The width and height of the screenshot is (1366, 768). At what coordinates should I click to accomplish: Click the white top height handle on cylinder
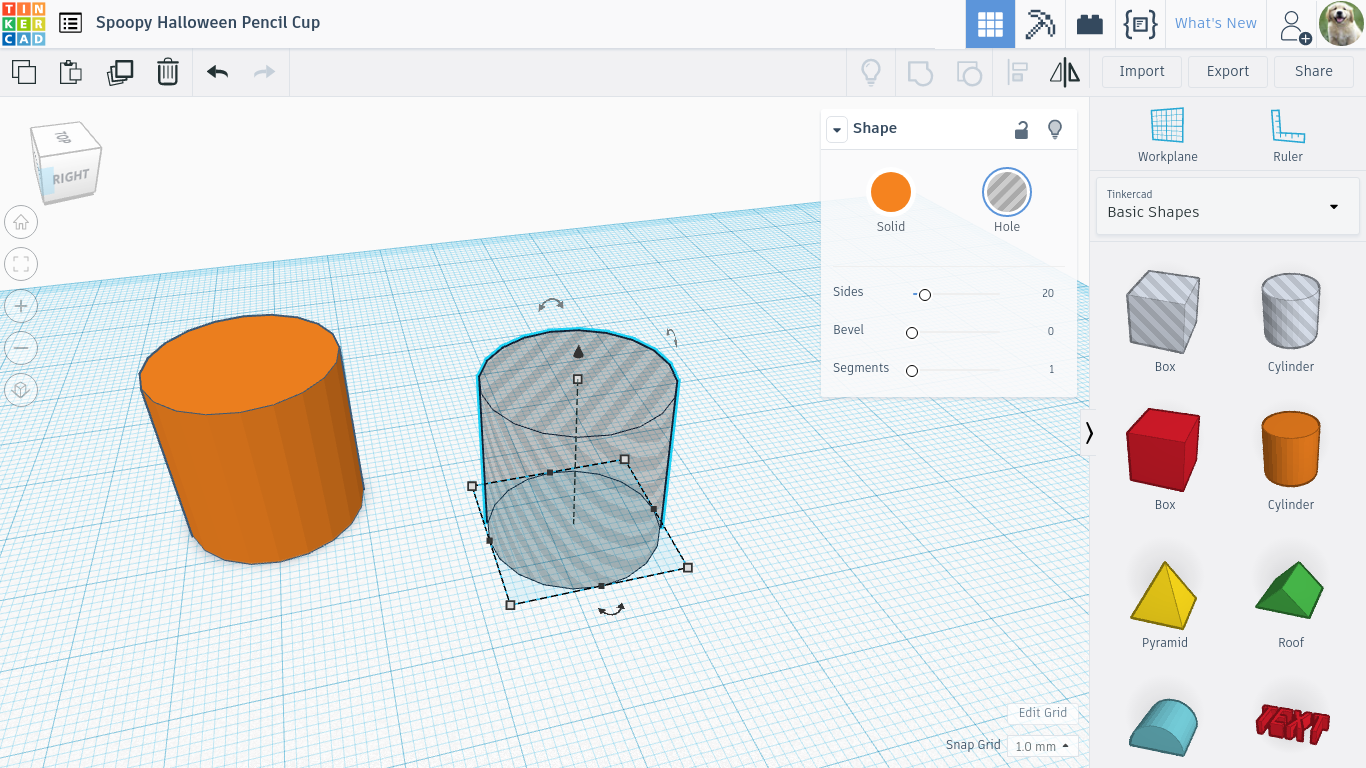[x=577, y=379]
